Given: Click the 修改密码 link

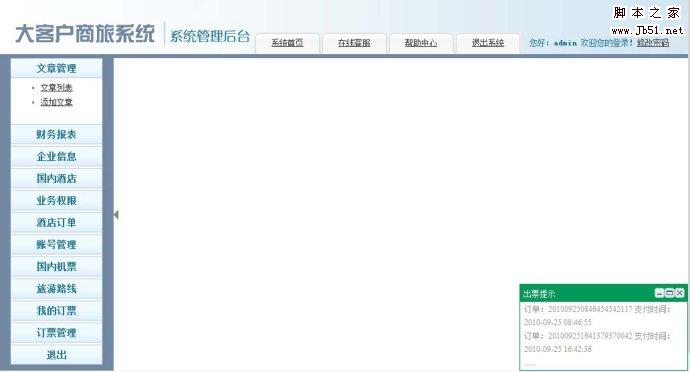Looking at the screenshot, I should pyautogui.click(x=653, y=43).
